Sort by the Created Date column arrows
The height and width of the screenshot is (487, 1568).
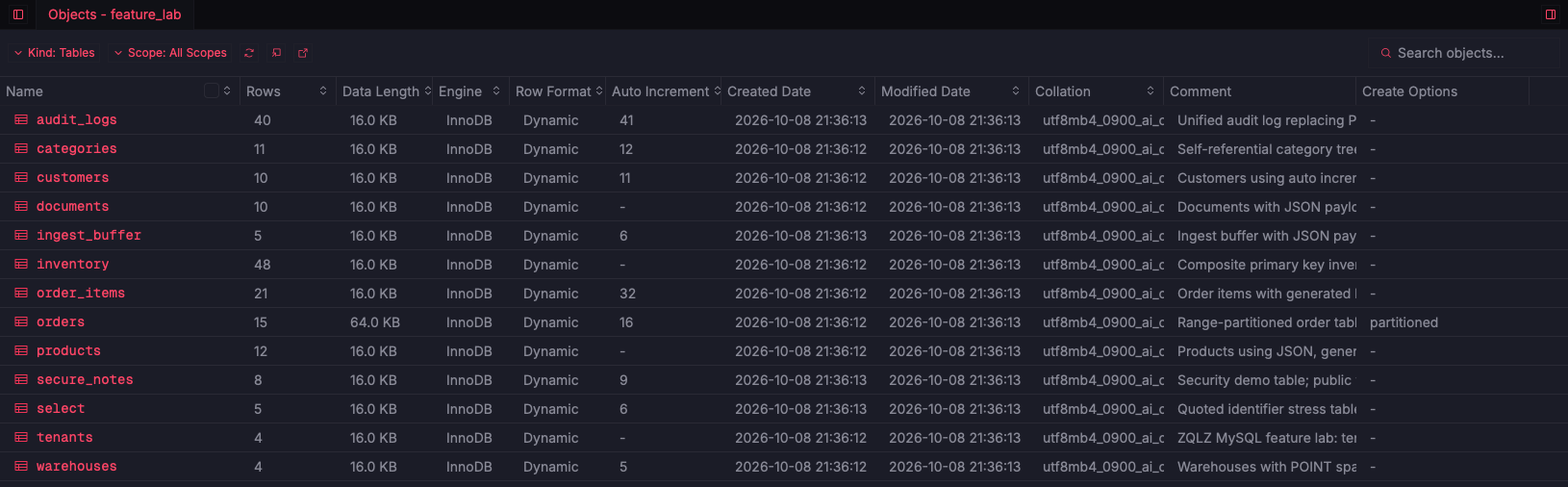click(862, 90)
